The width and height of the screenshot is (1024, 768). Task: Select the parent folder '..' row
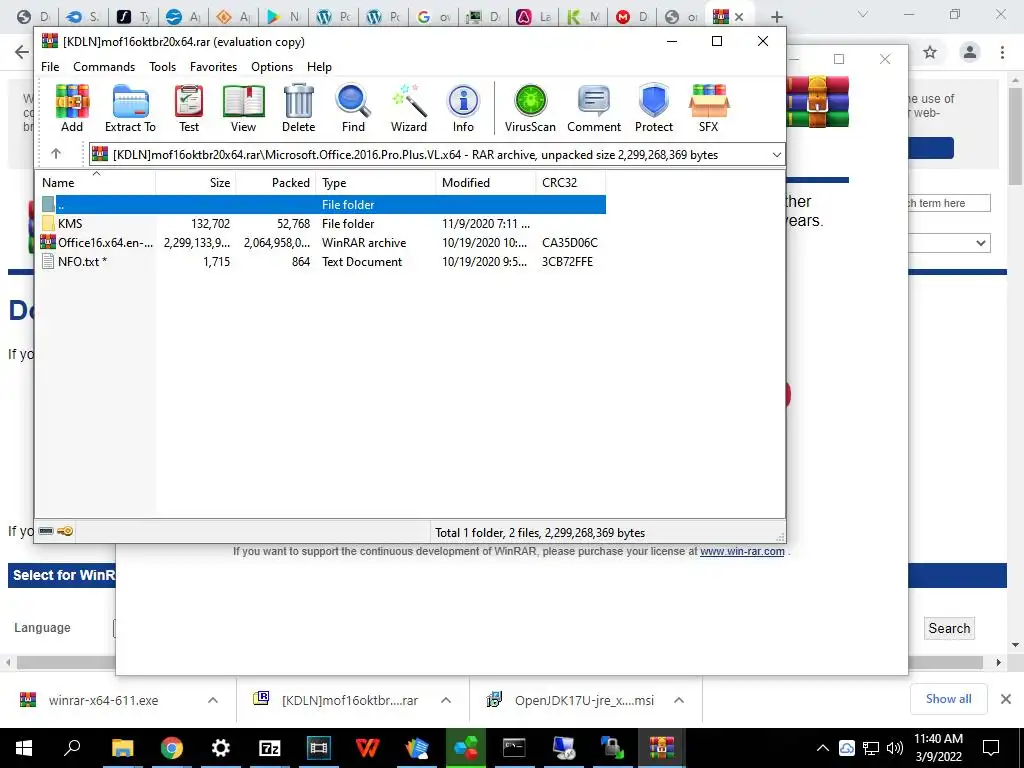tap(323, 204)
